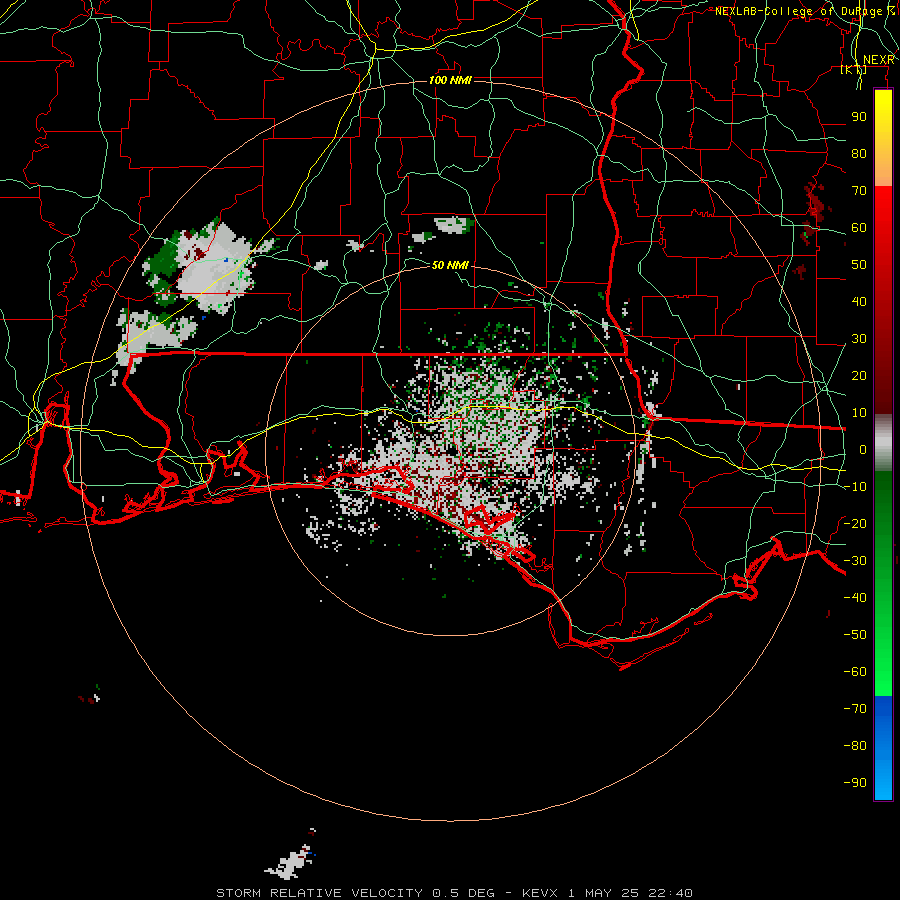Image resolution: width=900 pixels, height=900 pixels.
Task: Click the -90 value on the velocity scale
Action: (855, 782)
